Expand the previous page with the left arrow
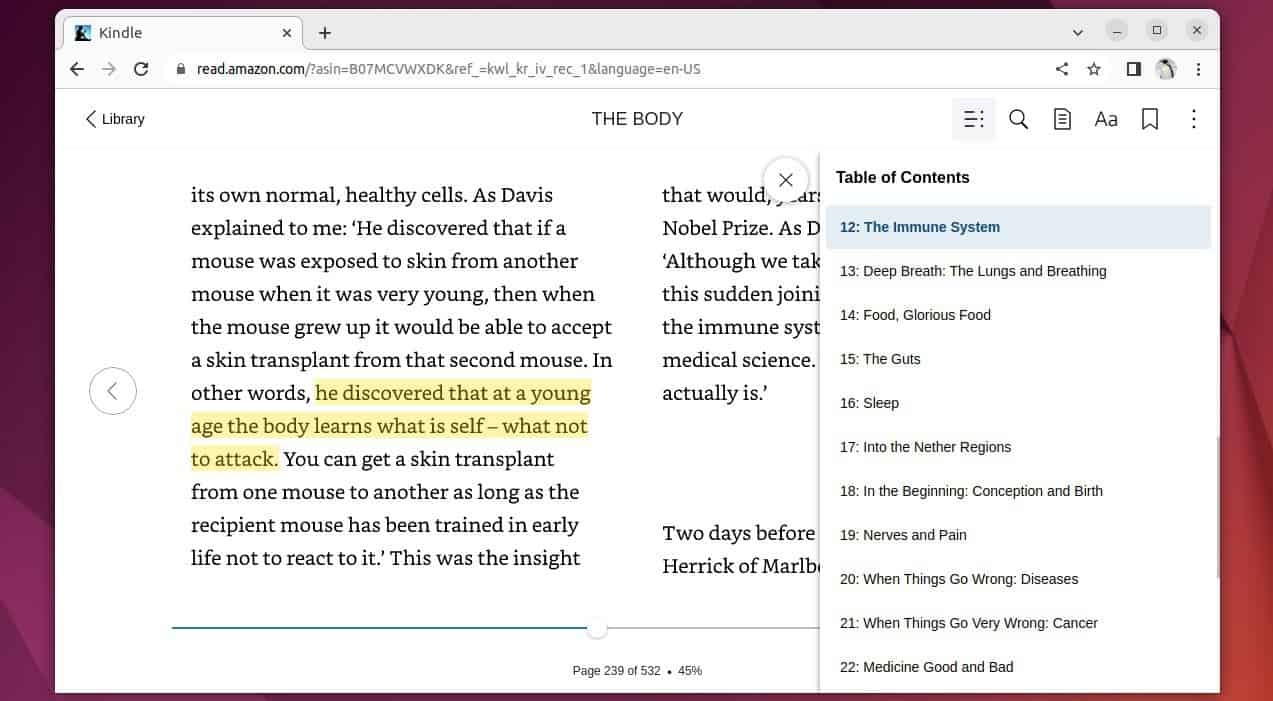This screenshot has height=701, width=1273. 113,391
